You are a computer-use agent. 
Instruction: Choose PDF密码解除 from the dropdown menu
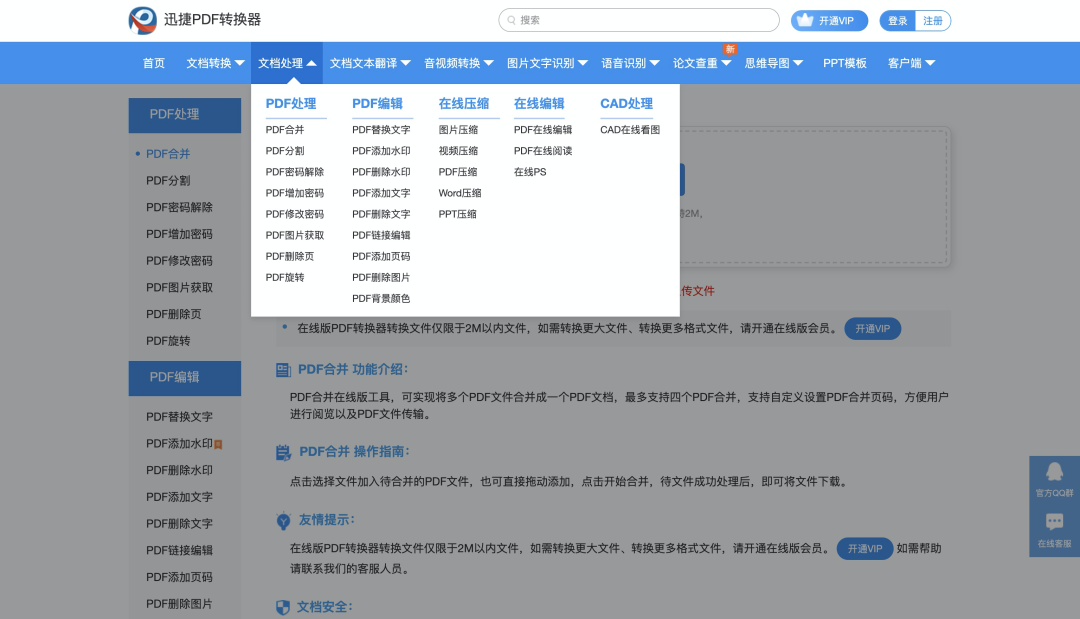(x=295, y=172)
